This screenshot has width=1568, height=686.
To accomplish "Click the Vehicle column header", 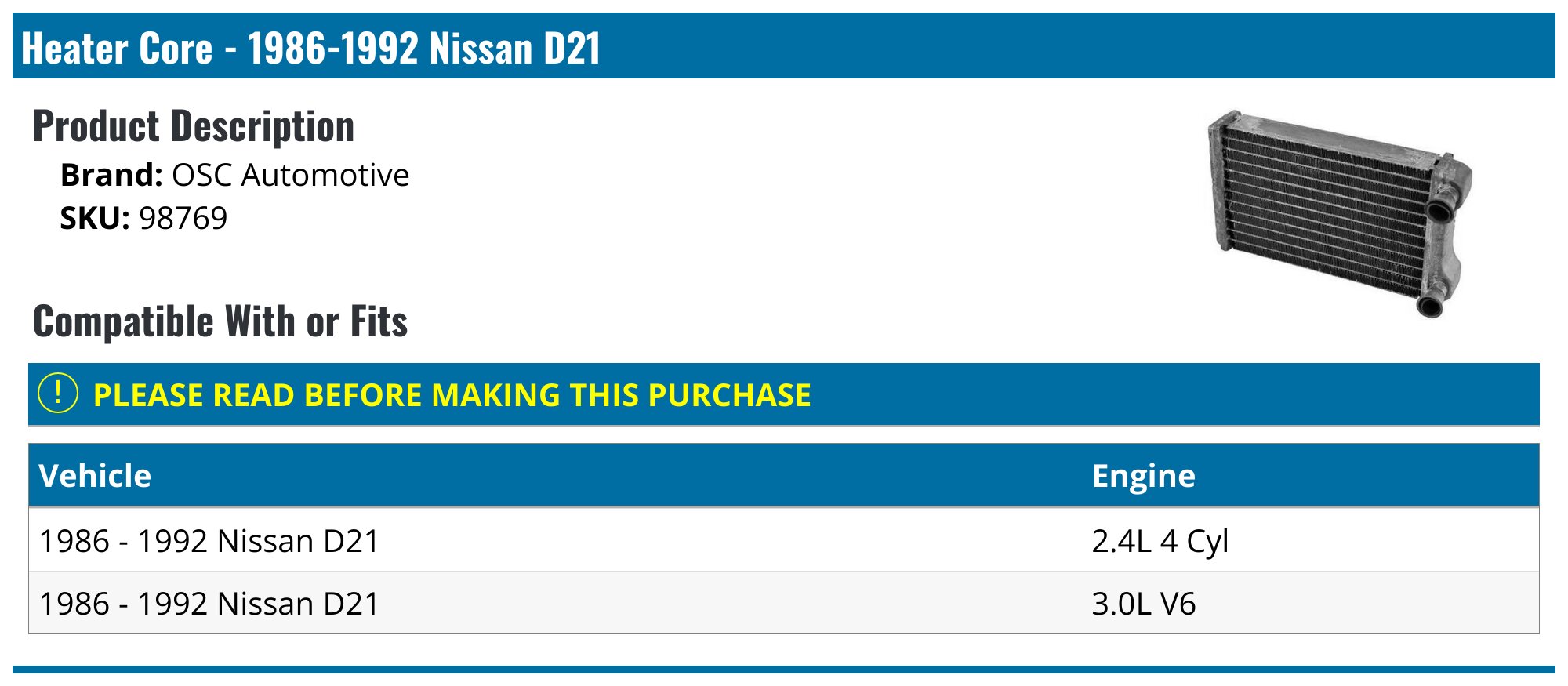I will click(x=95, y=476).
